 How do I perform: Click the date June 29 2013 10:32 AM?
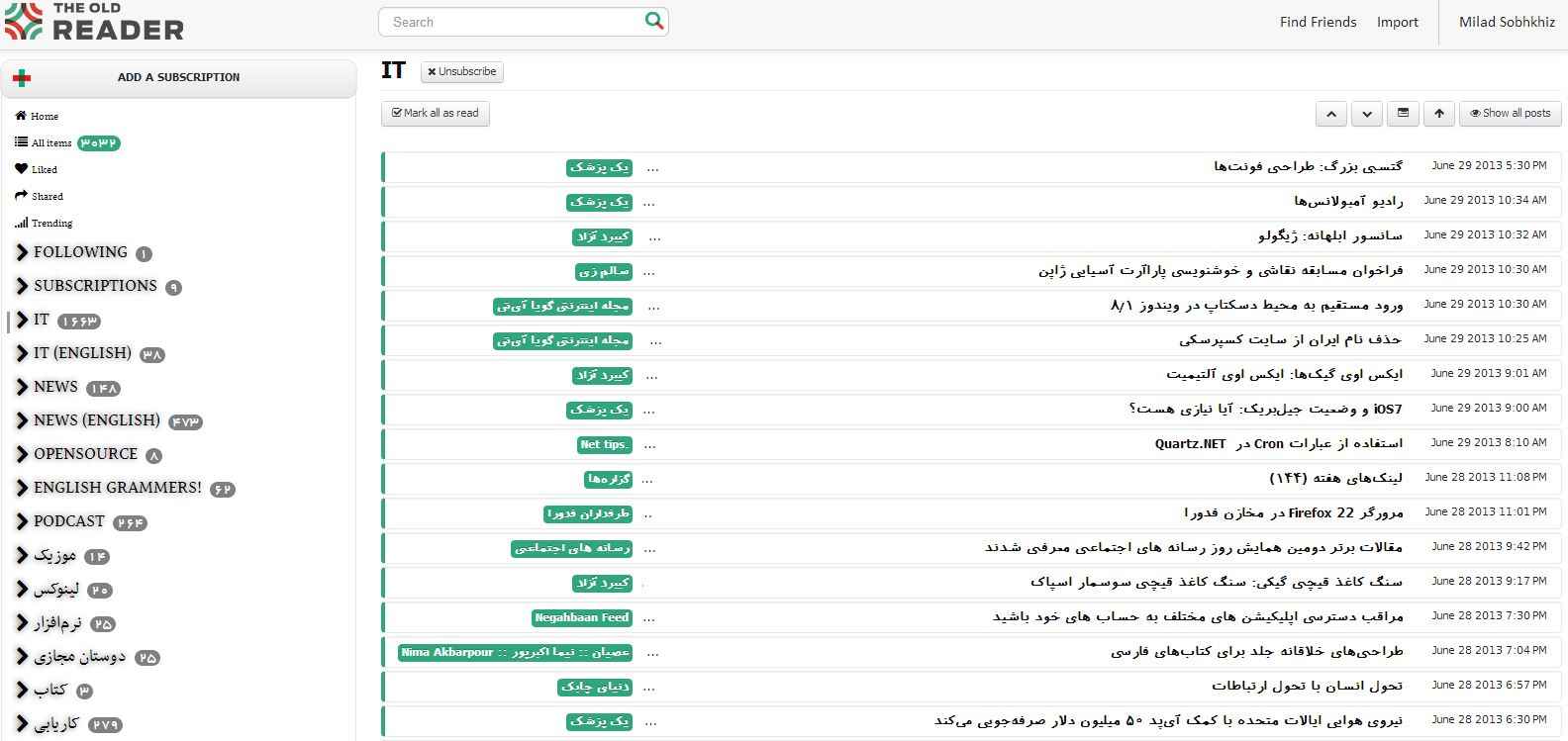(1485, 234)
